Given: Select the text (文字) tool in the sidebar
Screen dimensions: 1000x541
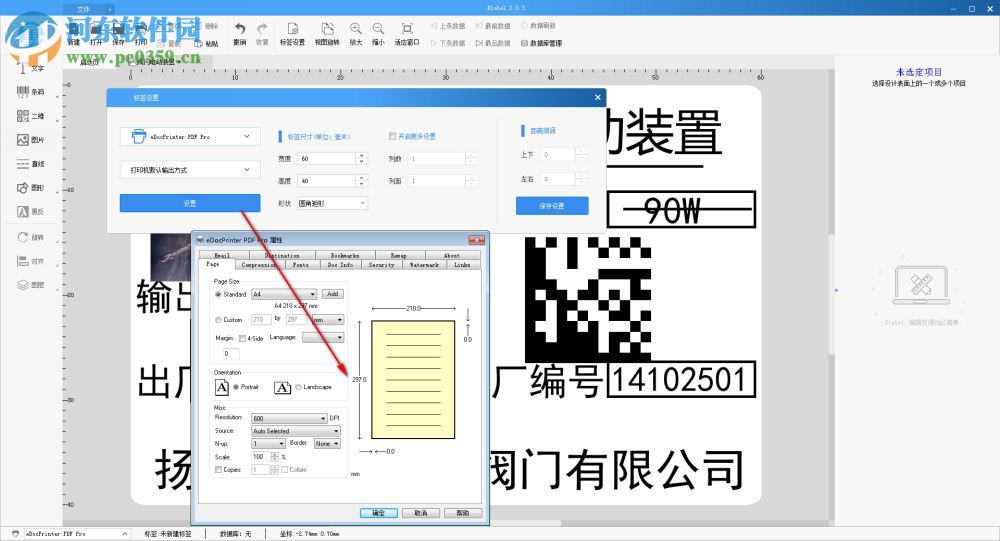Looking at the screenshot, I should tap(31, 68).
